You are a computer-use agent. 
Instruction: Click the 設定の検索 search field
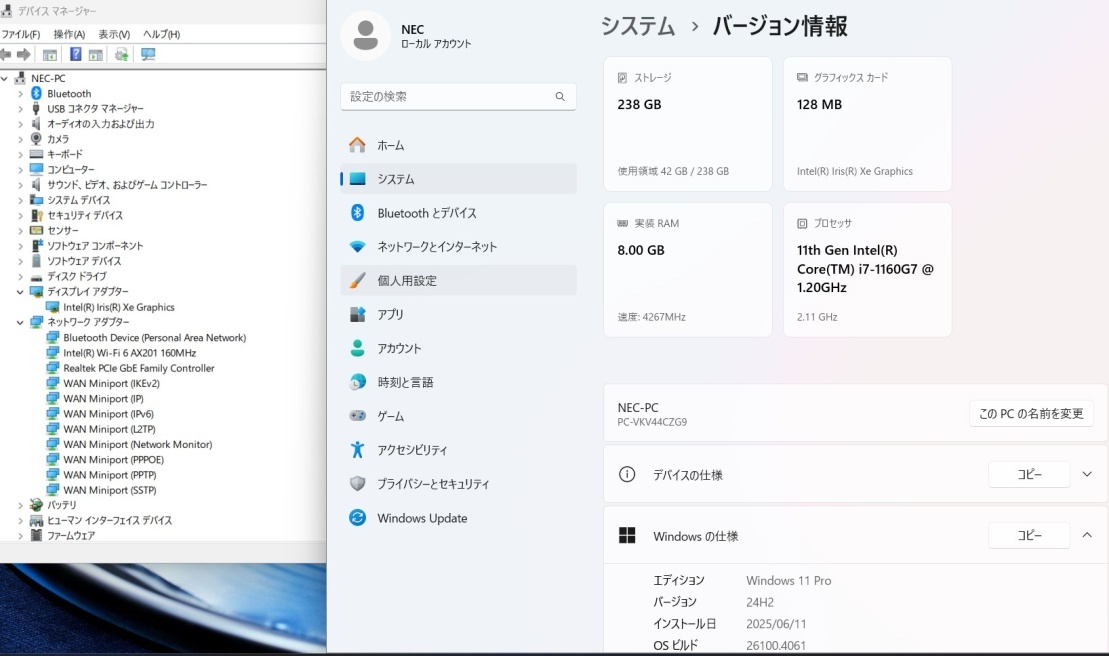[458, 96]
